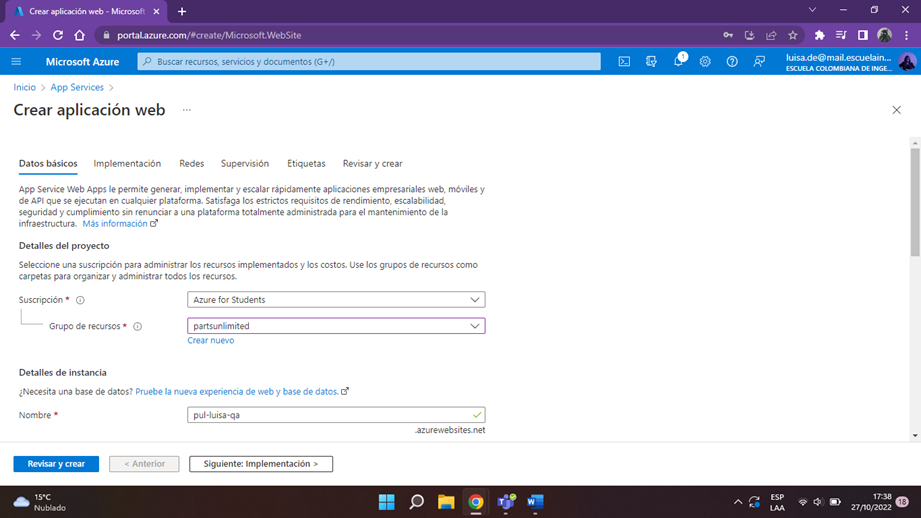Open the Windows Start menu
921x518 pixels.
pos(386,502)
